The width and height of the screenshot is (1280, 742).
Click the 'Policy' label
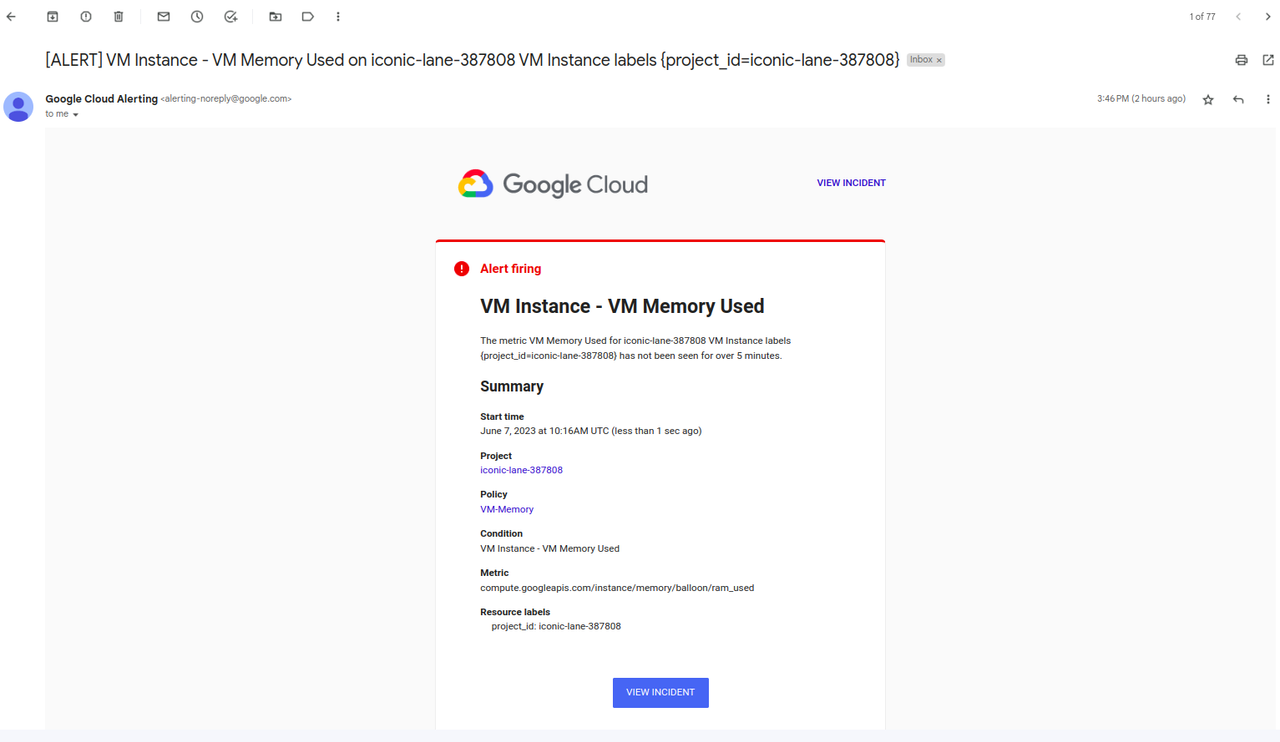click(494, 495)
